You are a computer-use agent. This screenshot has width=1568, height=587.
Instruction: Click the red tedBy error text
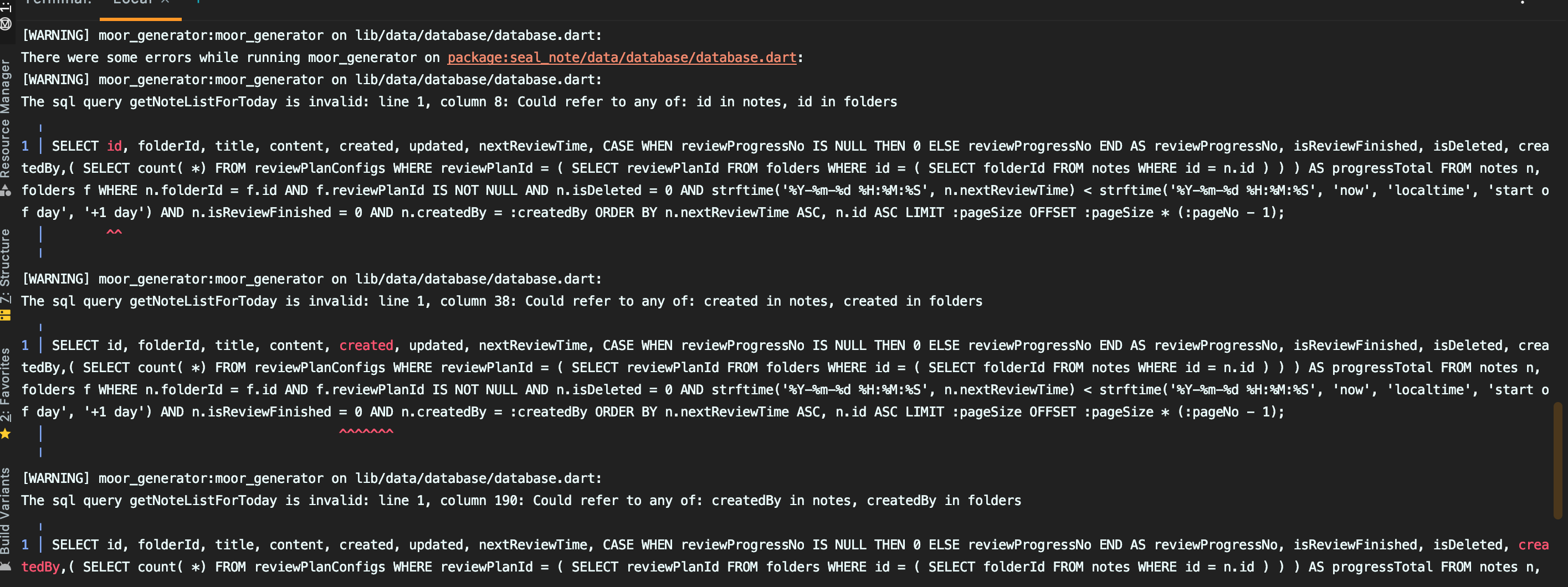click(x=41, y=567)
